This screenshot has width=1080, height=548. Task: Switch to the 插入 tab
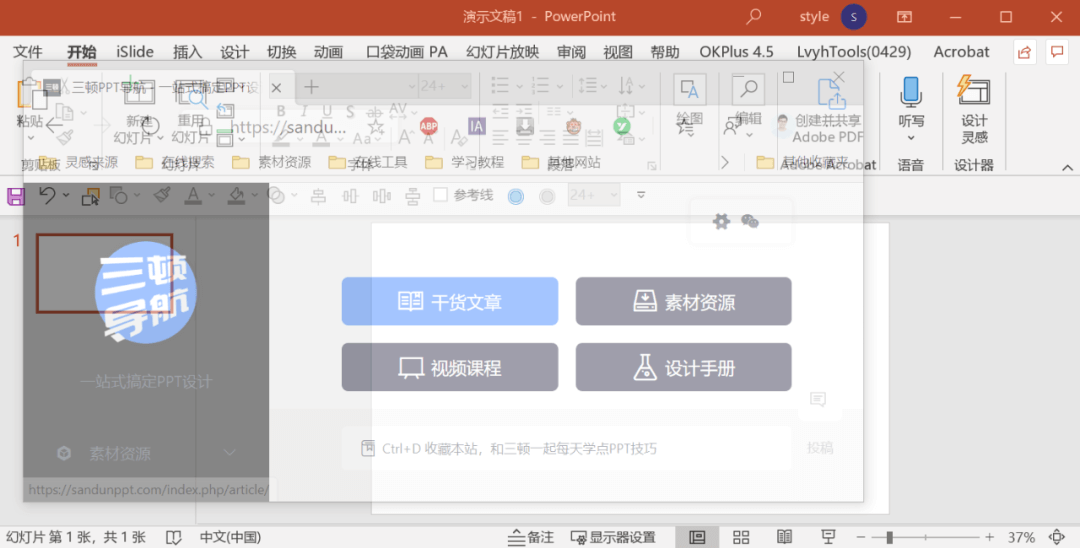[187, 52]
